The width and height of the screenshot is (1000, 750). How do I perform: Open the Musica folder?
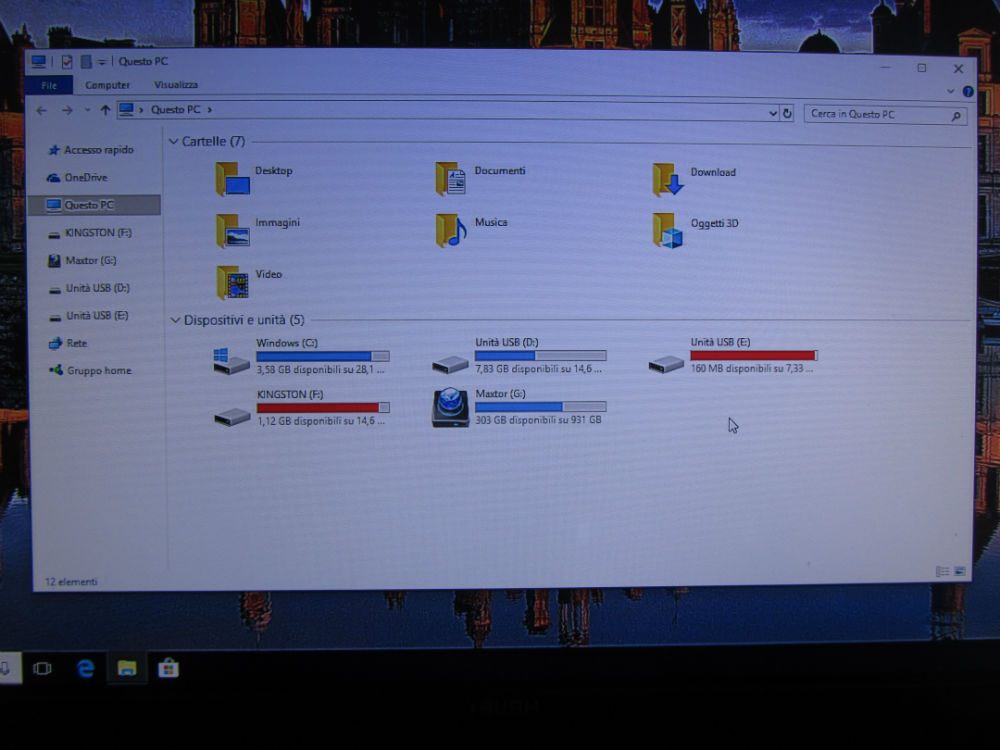point(451,230)
